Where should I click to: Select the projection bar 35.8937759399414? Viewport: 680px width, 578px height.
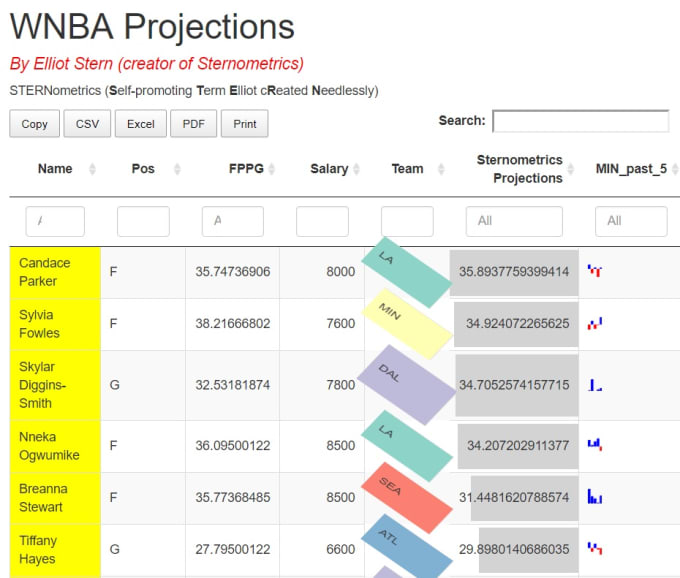click(x=514, y=273)
